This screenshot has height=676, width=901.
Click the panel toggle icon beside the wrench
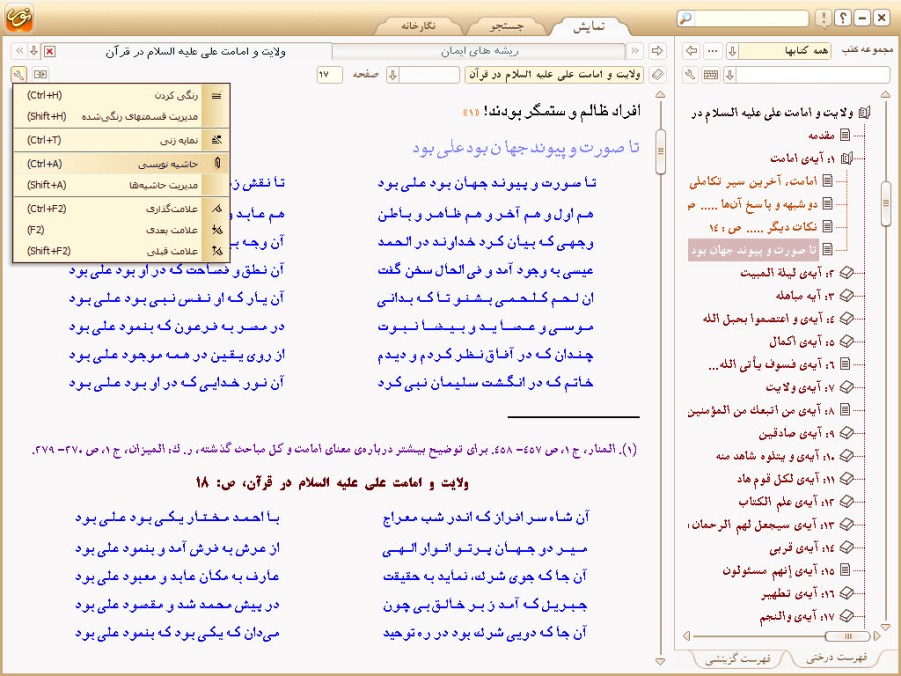point(40,74)
